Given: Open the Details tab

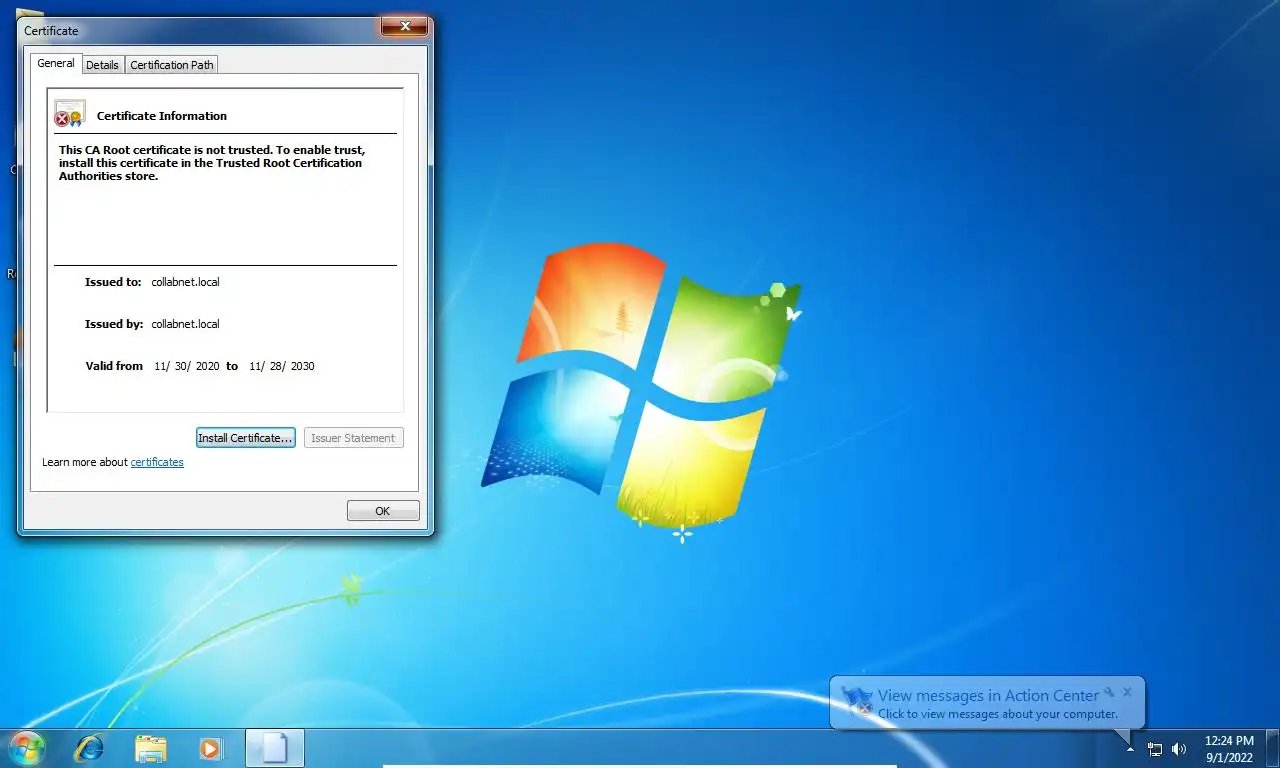Looking at the screenshot, I should tap(102, 65).
